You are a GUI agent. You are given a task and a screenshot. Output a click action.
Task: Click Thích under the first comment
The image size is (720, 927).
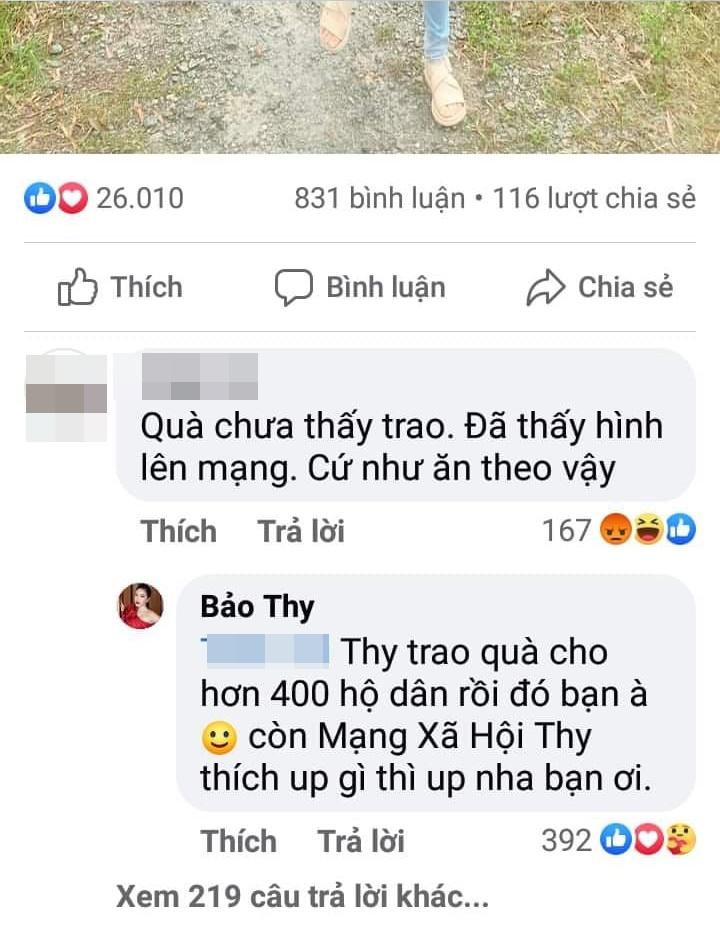coord(179,530)
